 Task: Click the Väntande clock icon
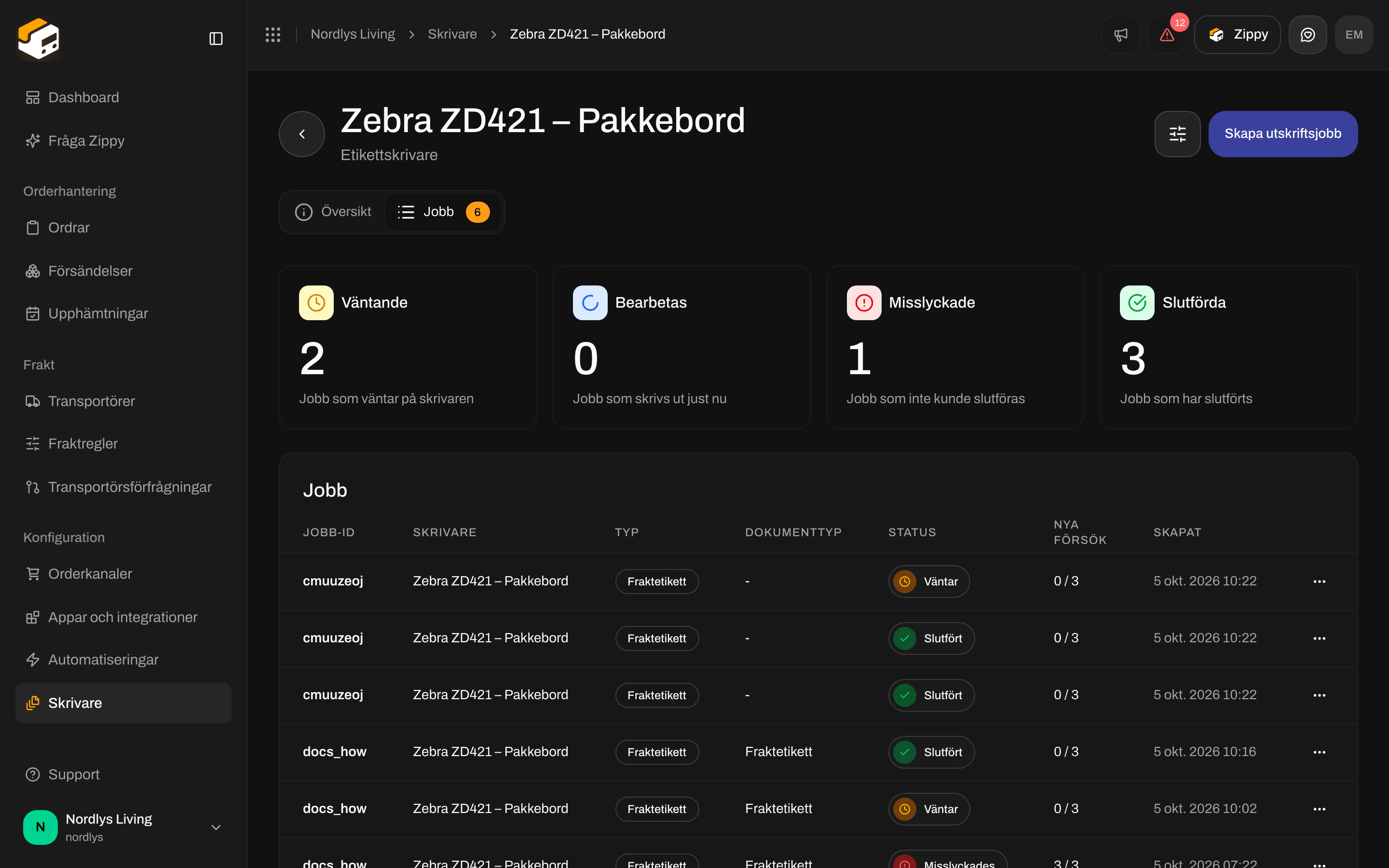316,302
